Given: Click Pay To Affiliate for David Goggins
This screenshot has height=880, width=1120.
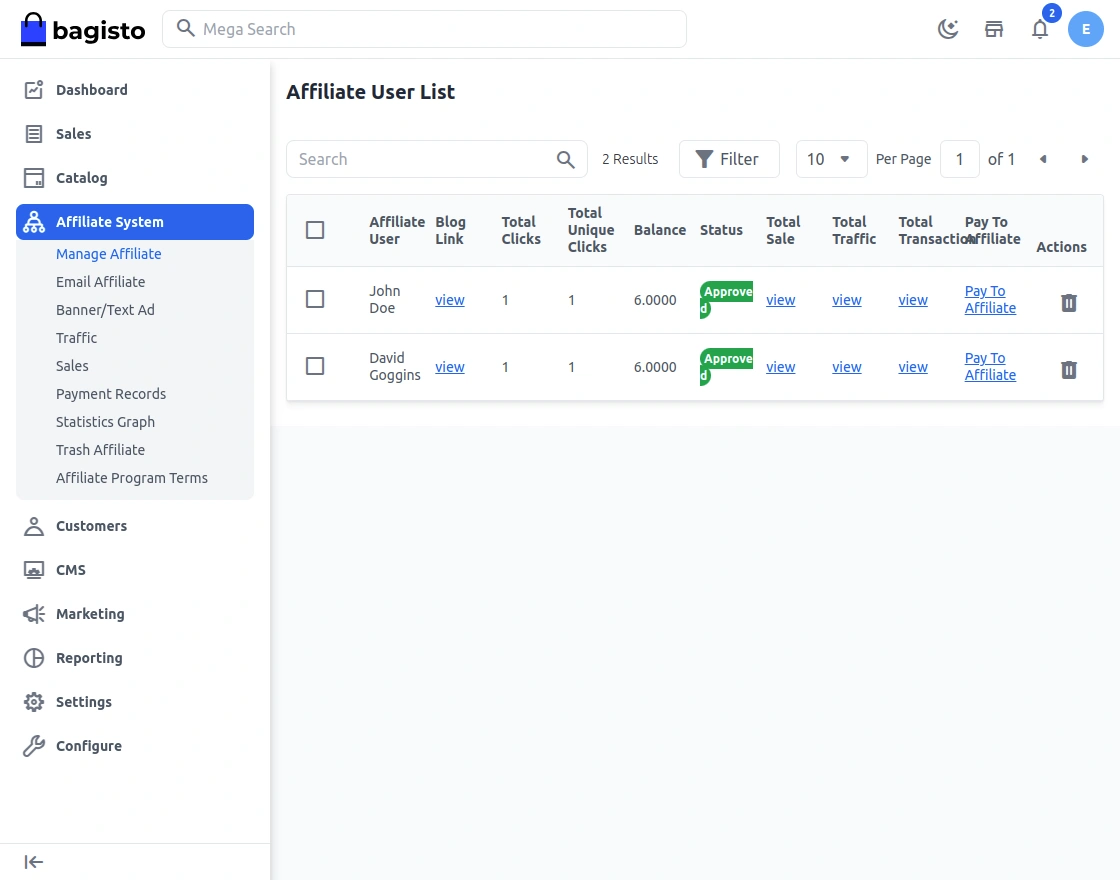Looking at the screenshot, I should pos(989,366).
